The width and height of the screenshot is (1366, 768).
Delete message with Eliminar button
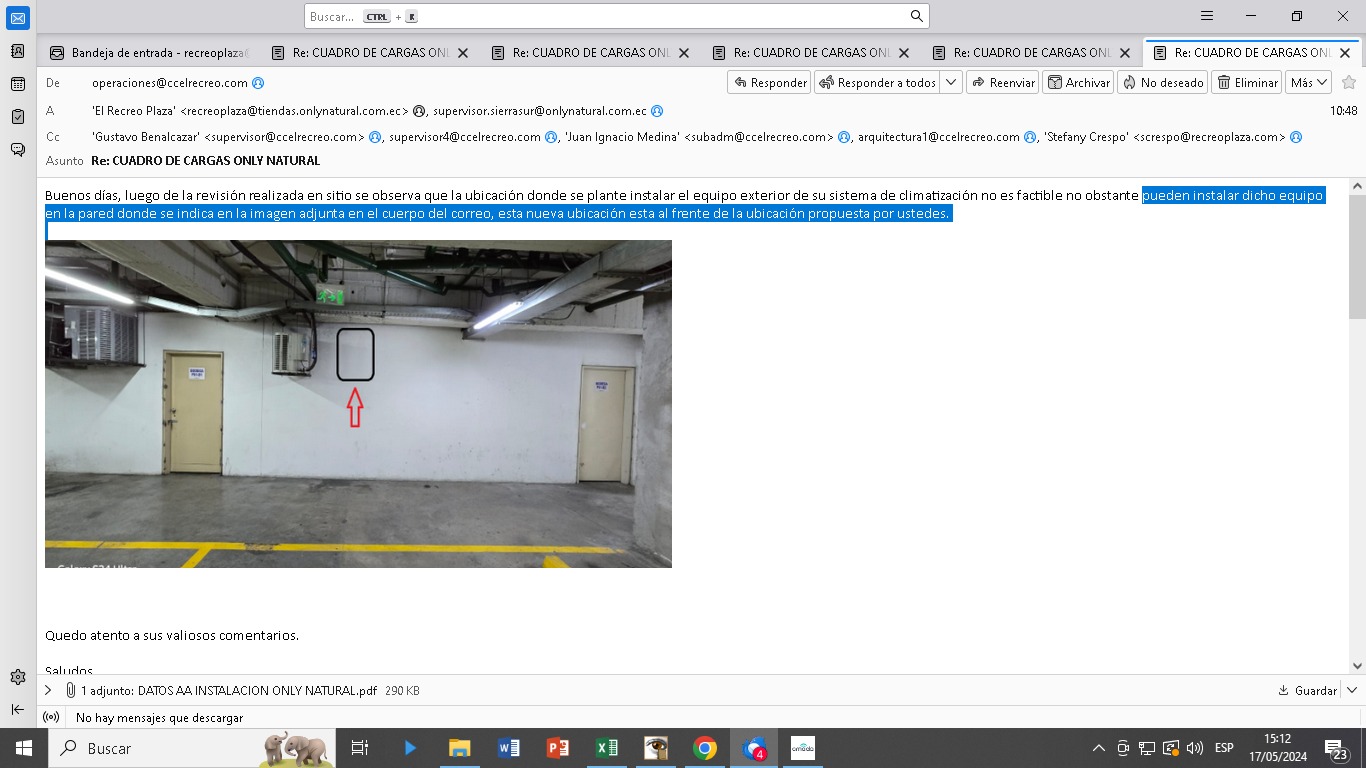coord(1247,83)
